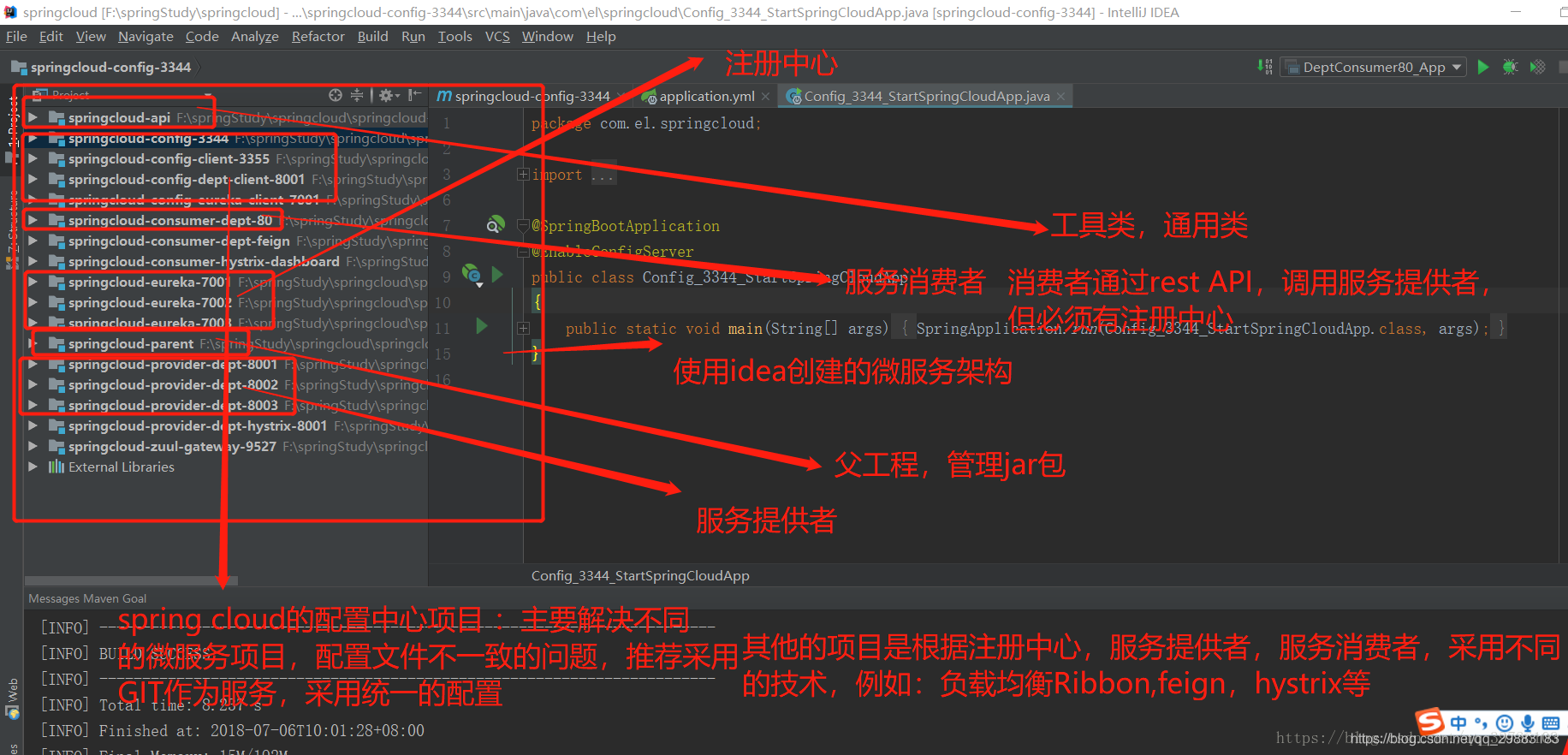Expand External Libraries node arrow
The image size is (1568, 755).
[x=33, y=467]
